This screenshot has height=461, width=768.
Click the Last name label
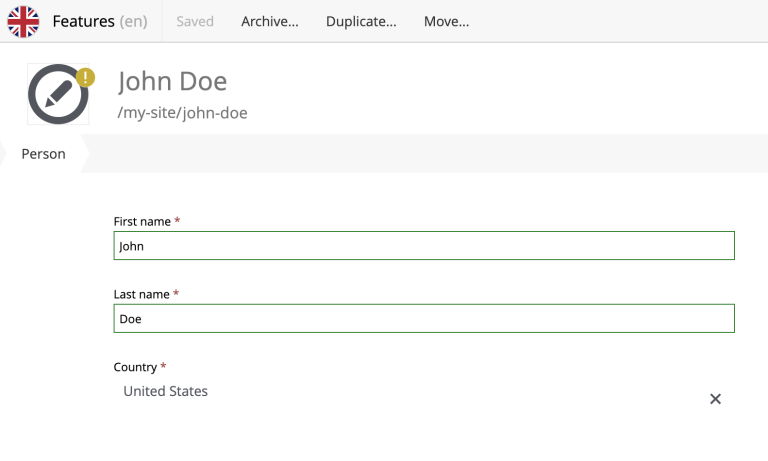[142, 294]
